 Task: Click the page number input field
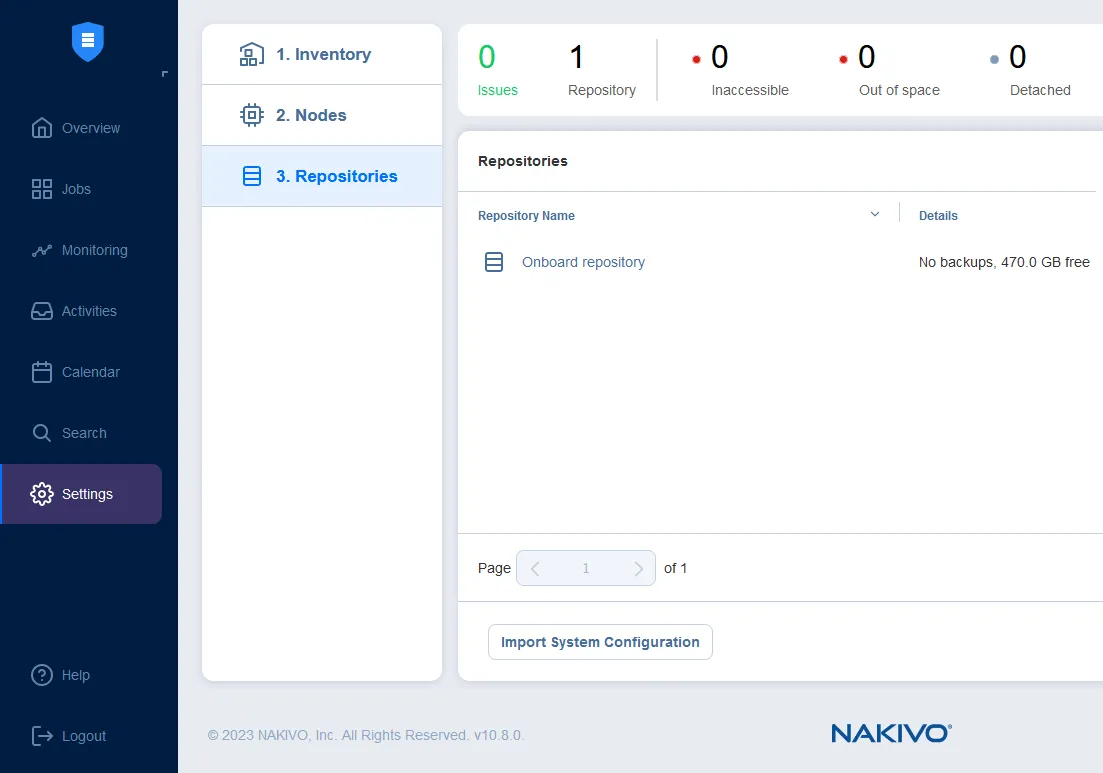(x=586, y=568)
